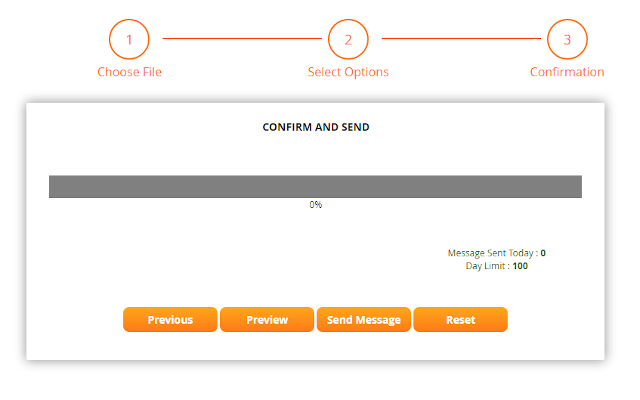Viewport: 640px width, 400px height.
Task: Click the step 3 circle icon
Action: (567, 40)
